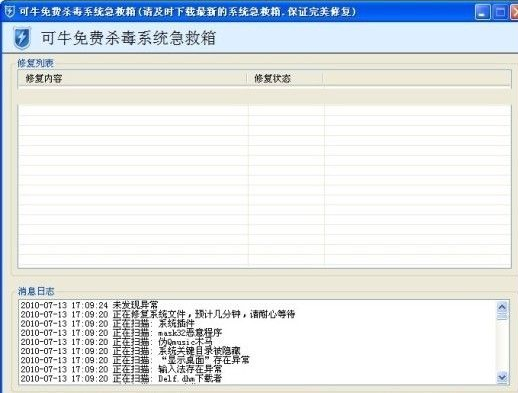Click the message log scrollbar thumb
The height and width of the screenshot is (393, 518).
502,316
